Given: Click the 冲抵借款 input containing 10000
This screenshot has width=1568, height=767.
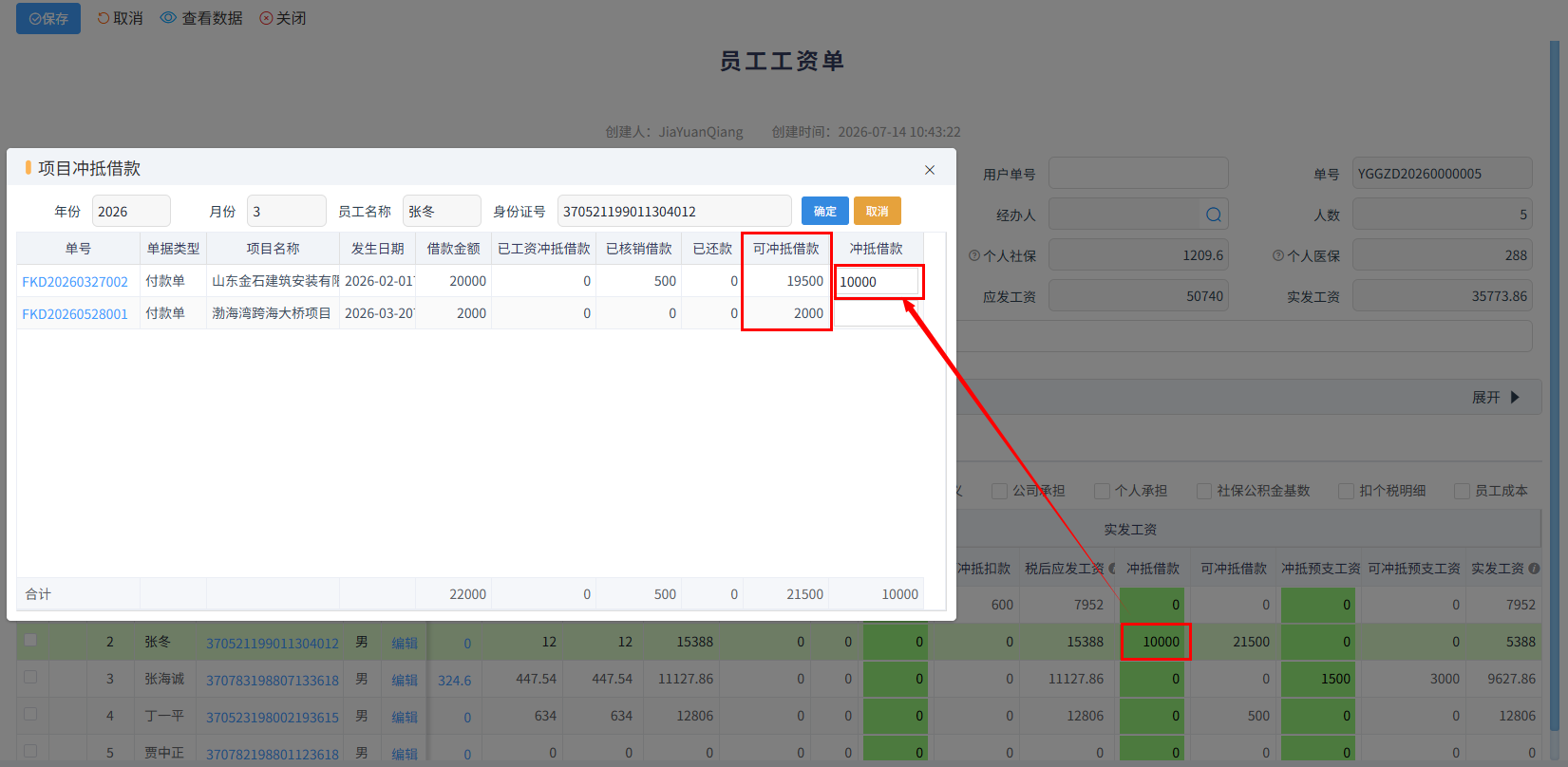Looking at the screenshot, I should (878, 282).
